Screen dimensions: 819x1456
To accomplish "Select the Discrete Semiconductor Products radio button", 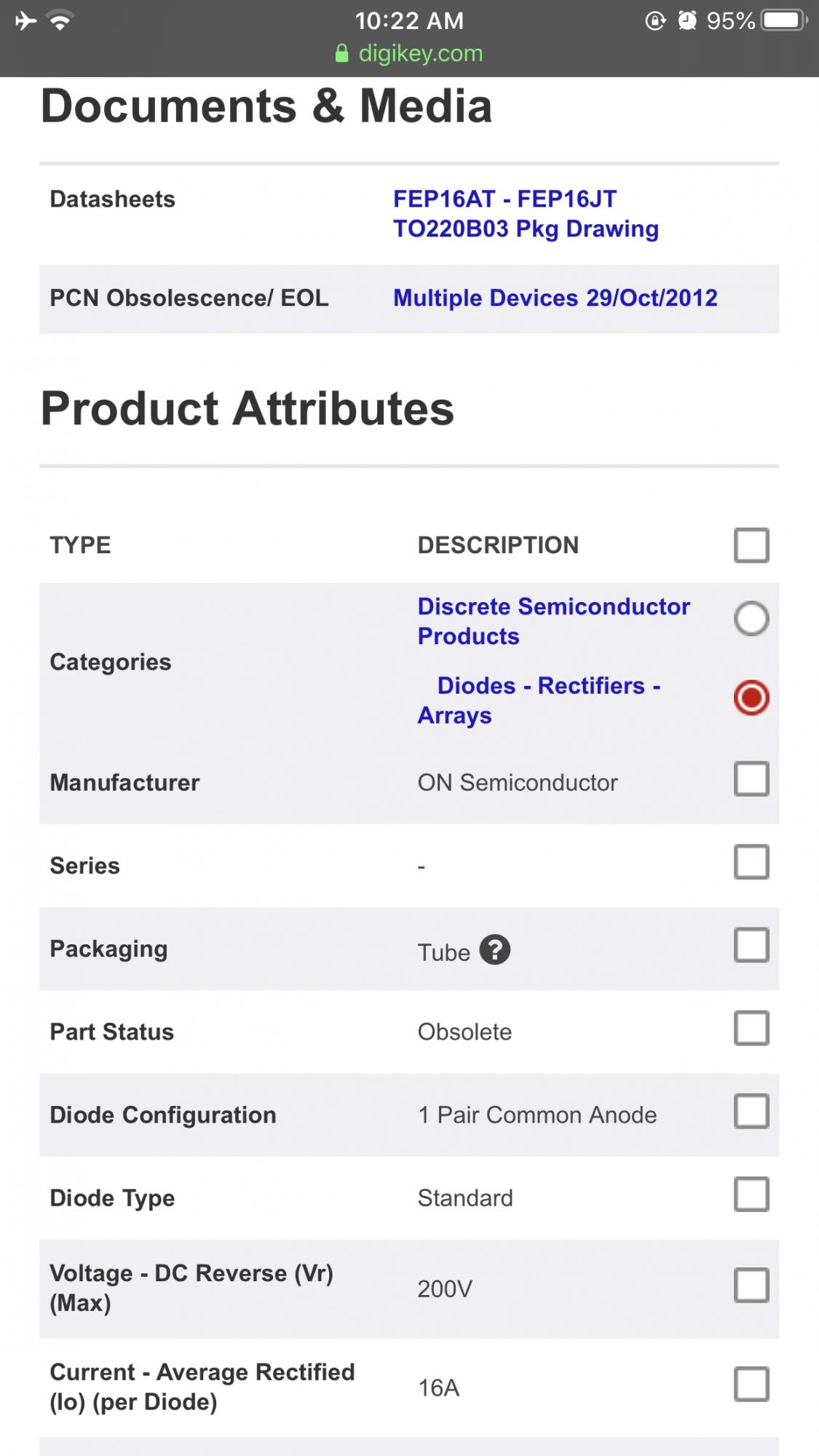I will pyautogui.click(x=751, y=619).
